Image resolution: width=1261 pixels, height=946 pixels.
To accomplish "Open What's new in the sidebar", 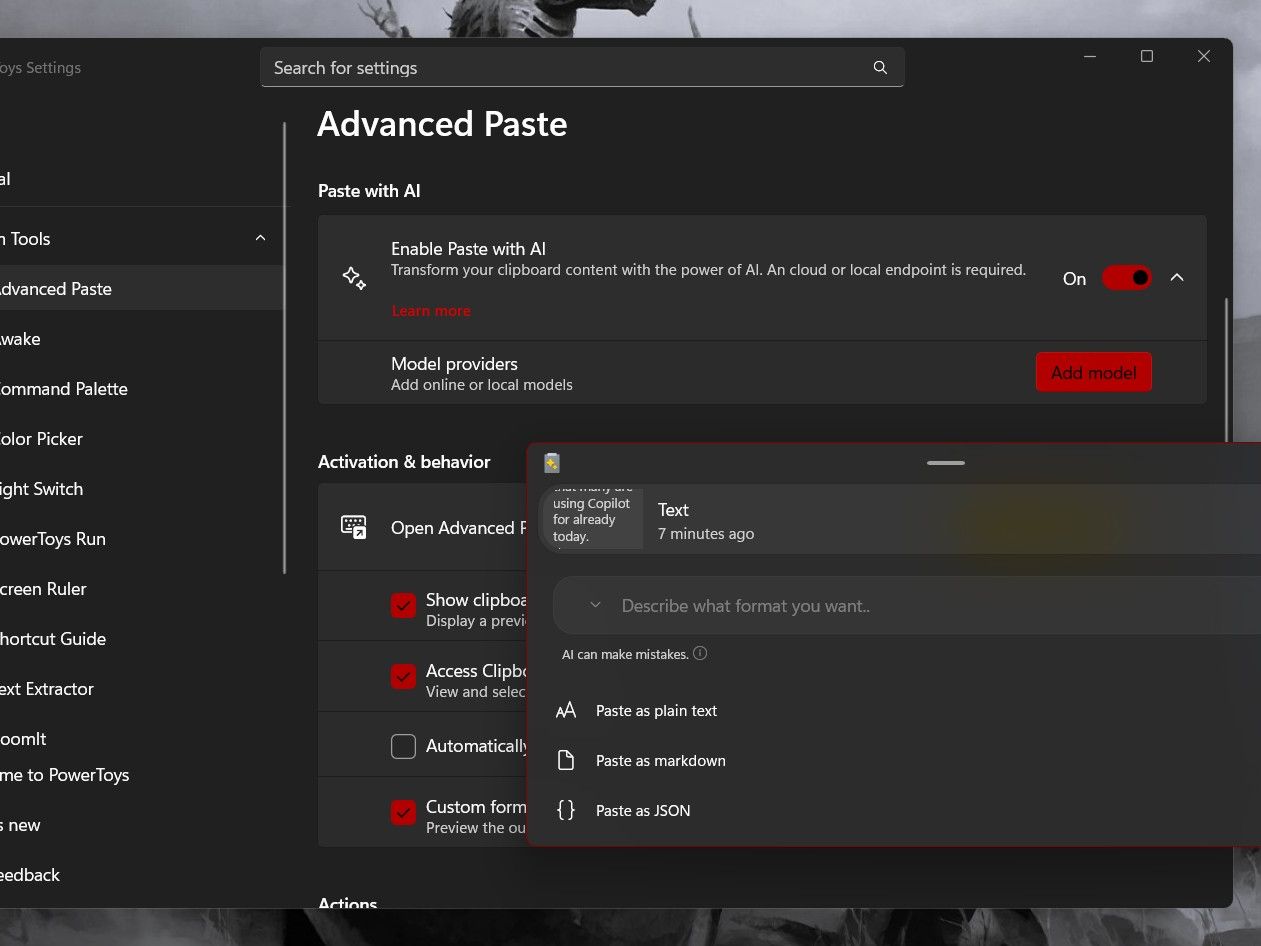I will pyautogui.click(x=140, y=825).
